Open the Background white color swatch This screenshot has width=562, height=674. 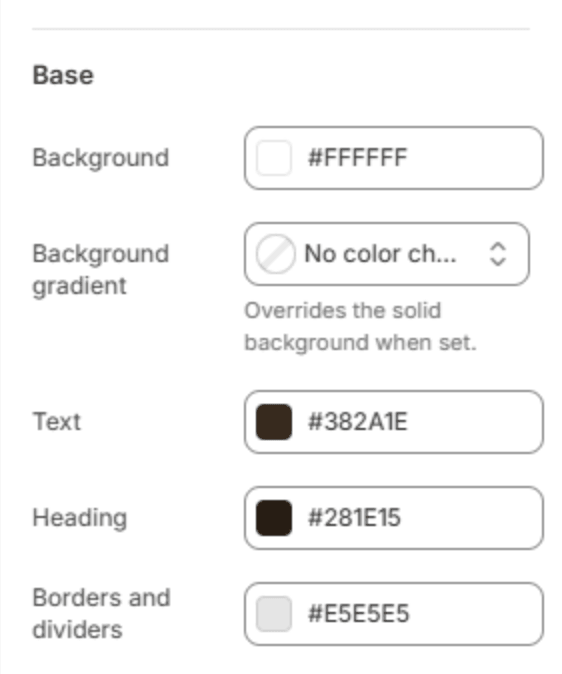273,157
